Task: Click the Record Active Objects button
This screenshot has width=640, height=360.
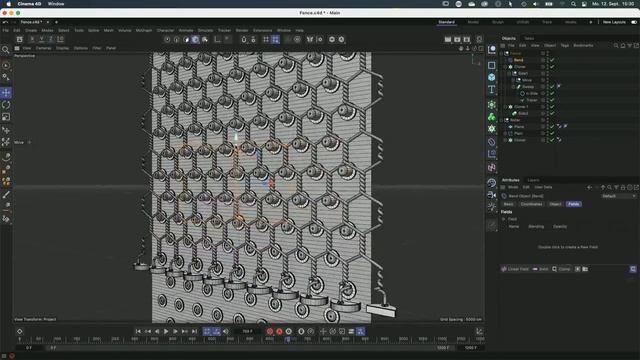Action: pyautogui.click(x=270, y=331)
